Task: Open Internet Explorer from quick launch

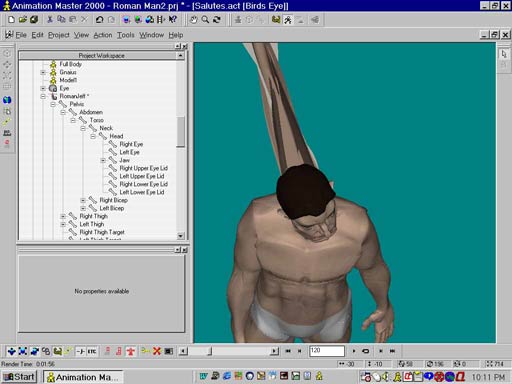Action: pyautogui.click(x=227, y=376)
